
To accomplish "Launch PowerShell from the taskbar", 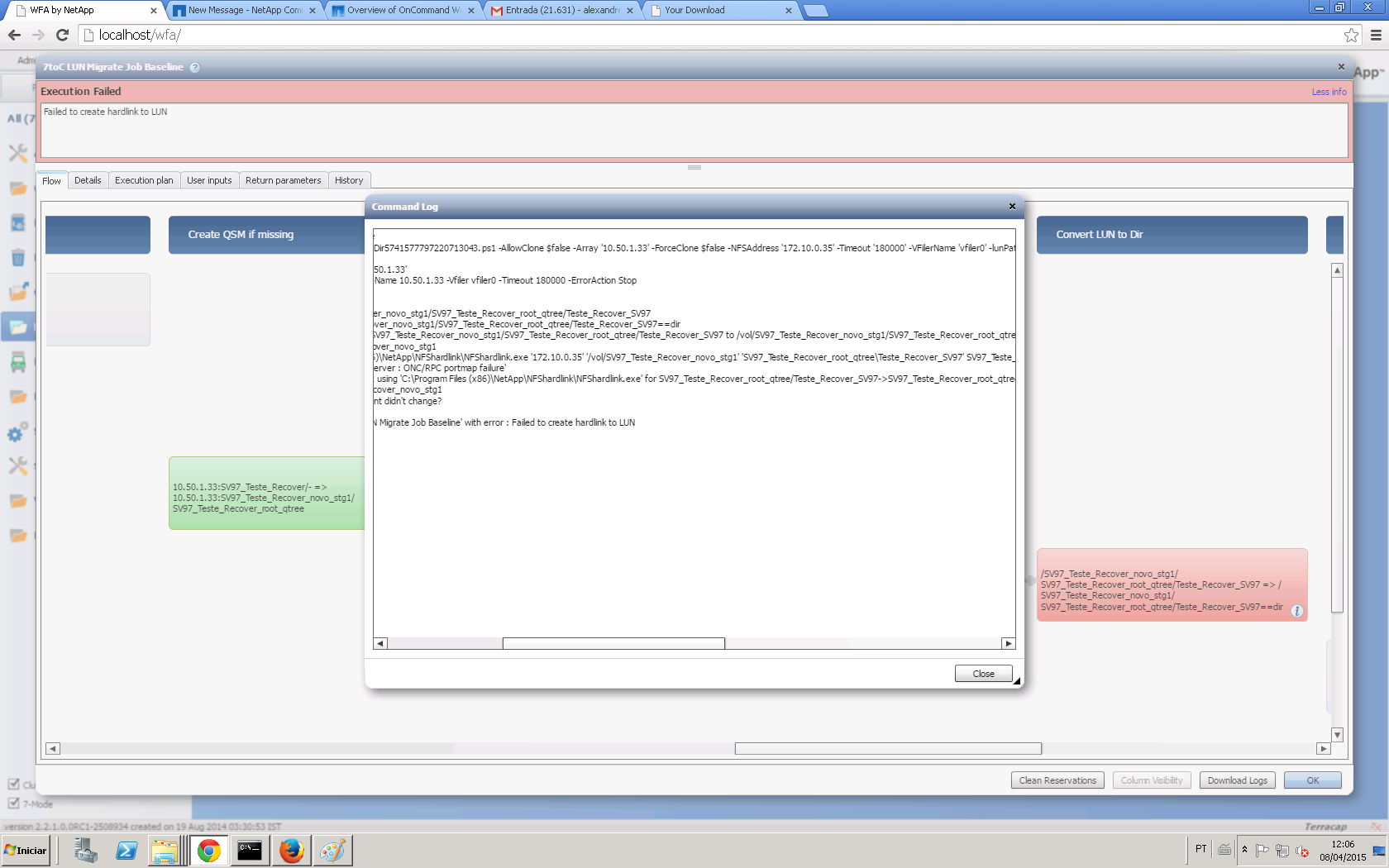I will (126, 850).
